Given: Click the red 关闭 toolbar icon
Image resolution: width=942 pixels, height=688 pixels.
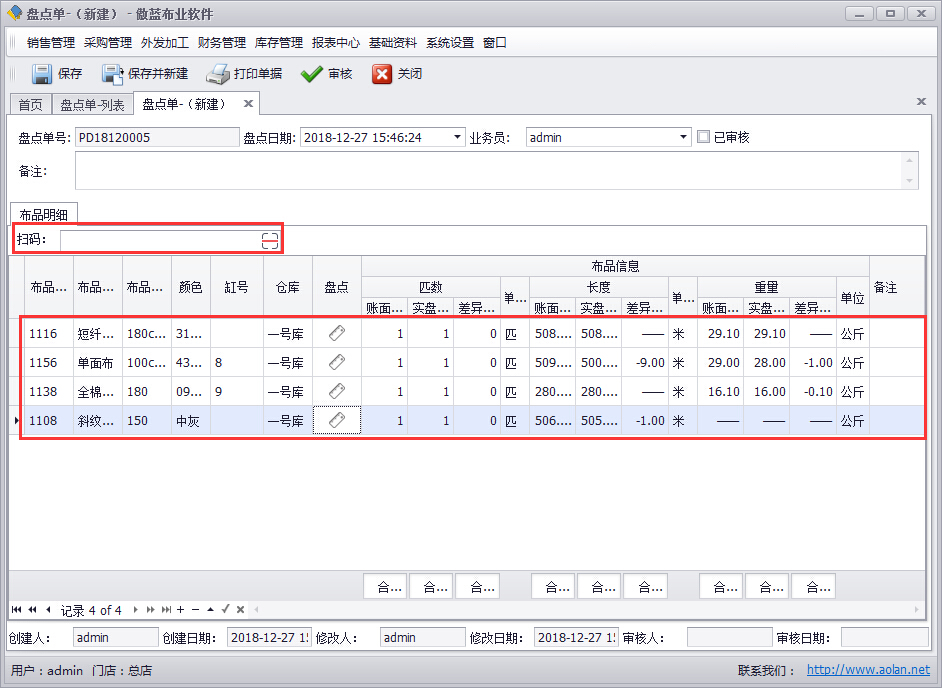Looking at the screenshot, I should pos(382,74).
